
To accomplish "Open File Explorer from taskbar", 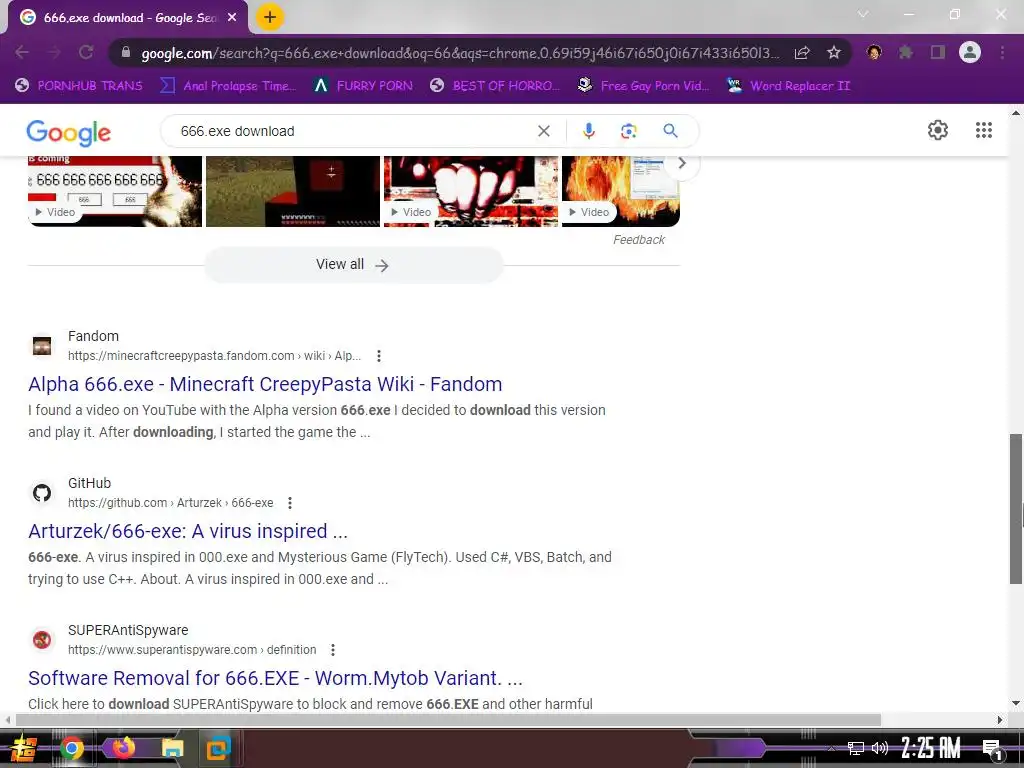I will pyautogui.click(x=172, y=748).
